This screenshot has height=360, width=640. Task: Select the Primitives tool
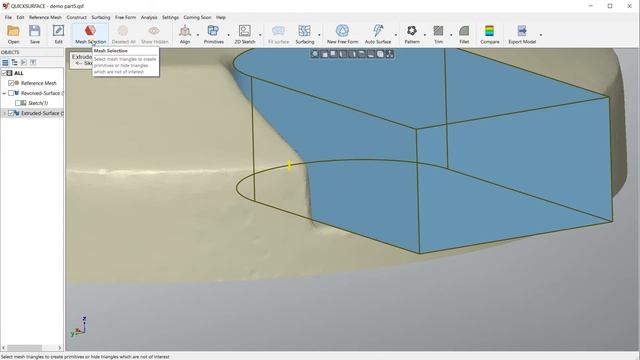click(x=213, y=34)
